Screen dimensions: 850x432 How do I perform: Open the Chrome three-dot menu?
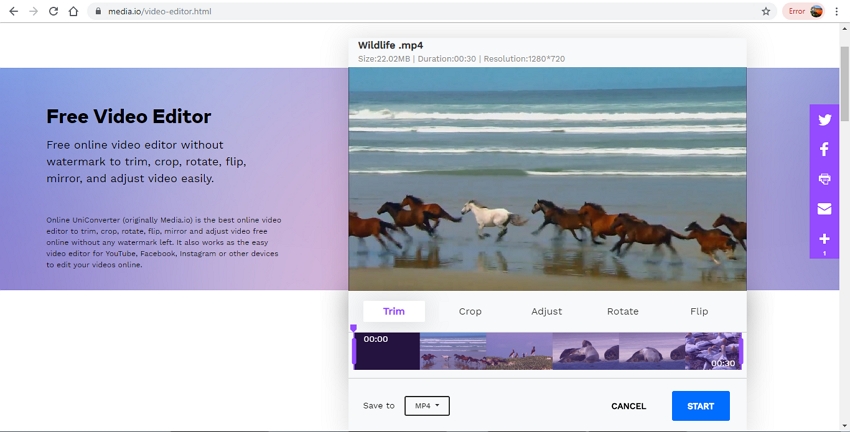point(837,12)
